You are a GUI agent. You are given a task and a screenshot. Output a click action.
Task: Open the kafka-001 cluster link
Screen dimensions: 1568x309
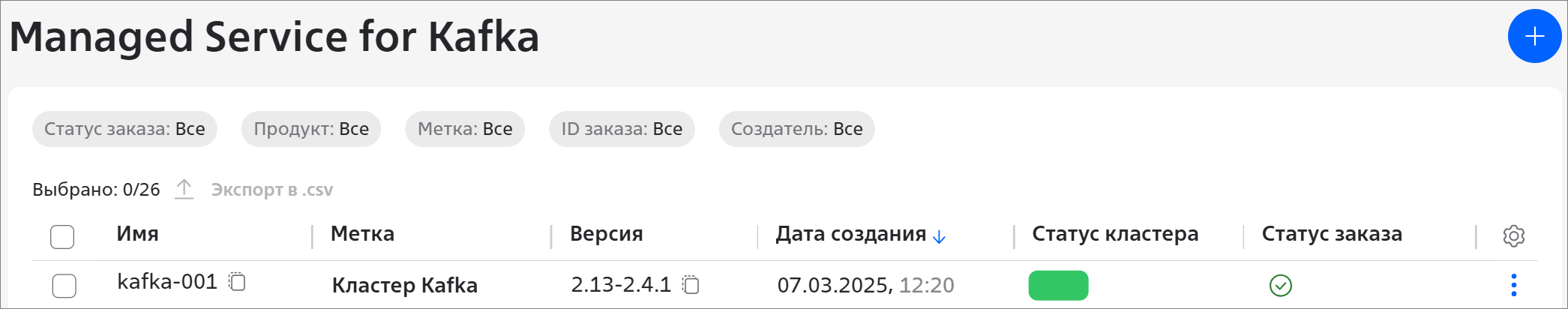167,282
